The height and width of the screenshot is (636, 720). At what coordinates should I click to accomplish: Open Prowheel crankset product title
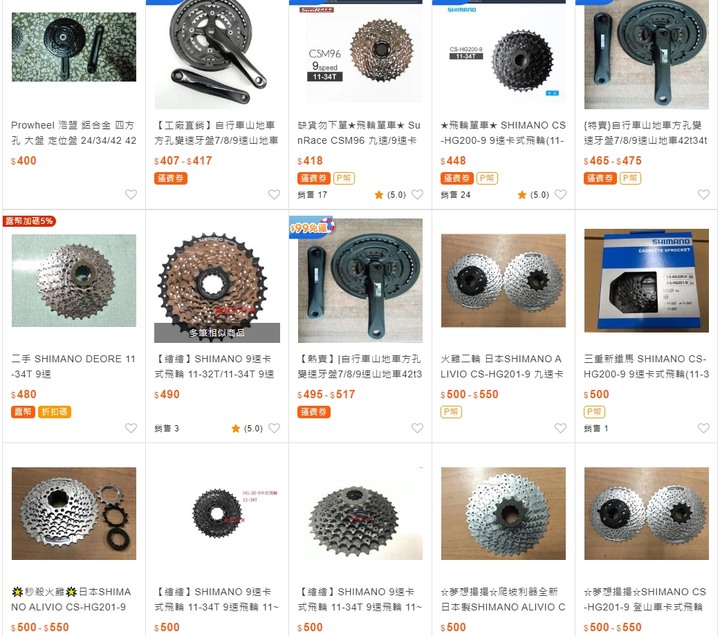pos(73,133)
